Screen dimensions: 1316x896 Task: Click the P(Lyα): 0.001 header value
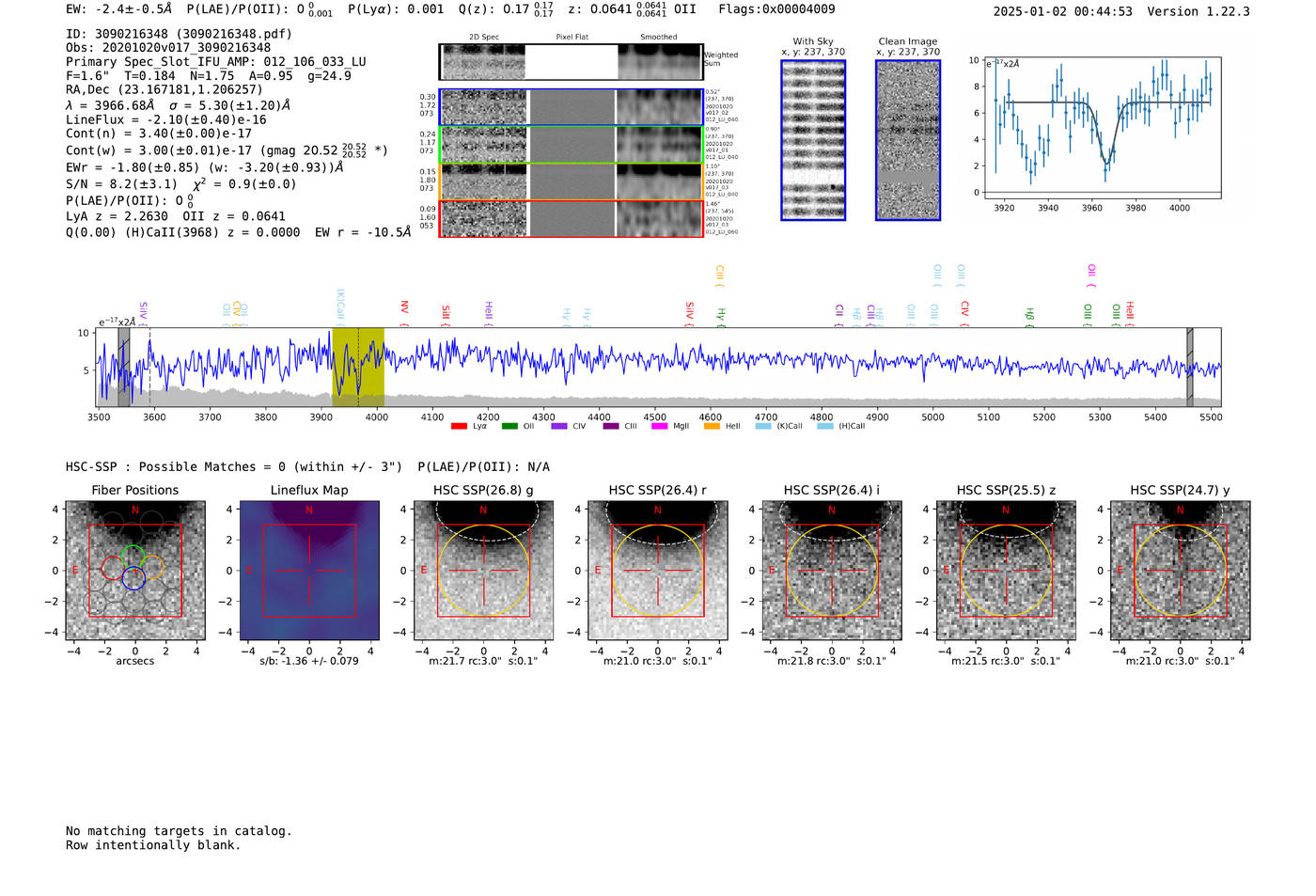tap(396, 9)
